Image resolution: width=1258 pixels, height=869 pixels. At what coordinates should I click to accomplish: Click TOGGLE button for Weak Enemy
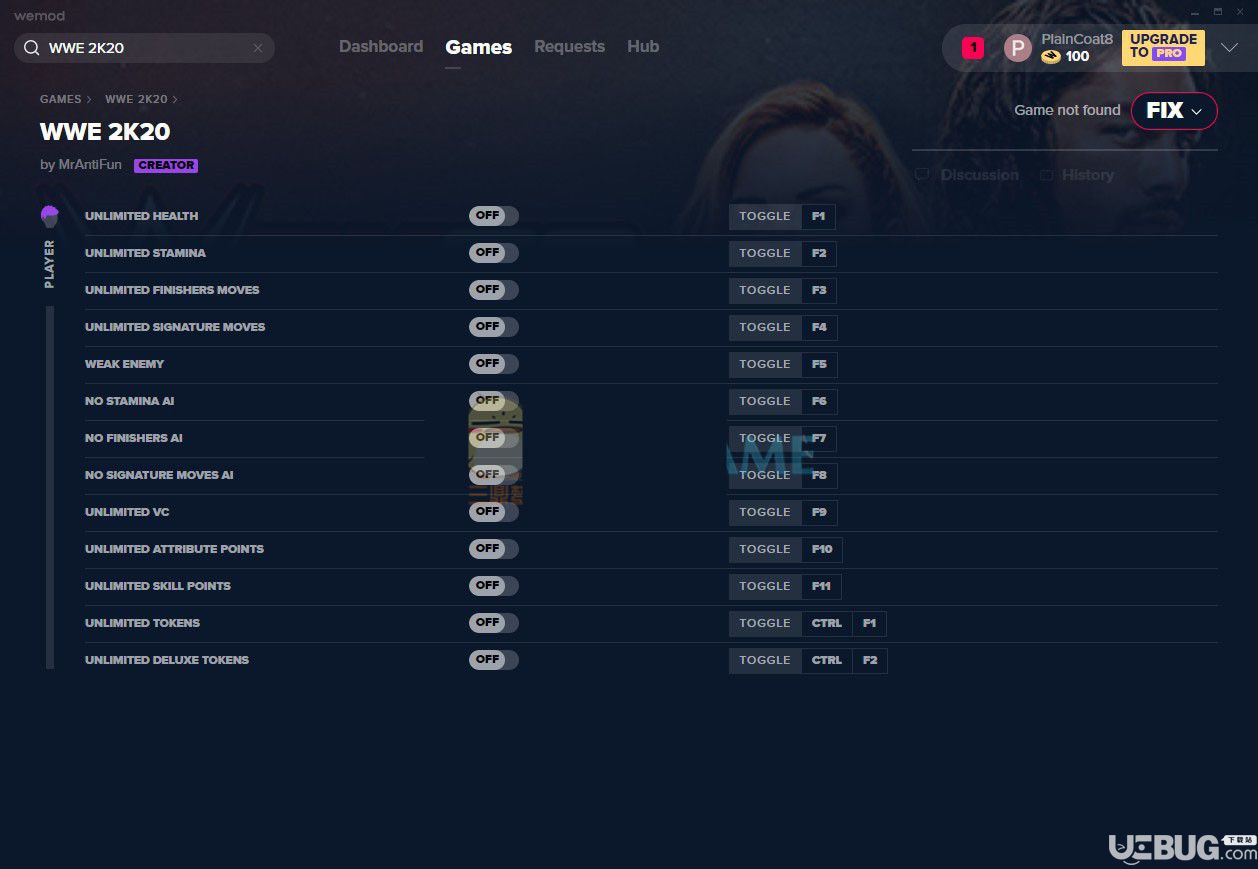point(765,364)
